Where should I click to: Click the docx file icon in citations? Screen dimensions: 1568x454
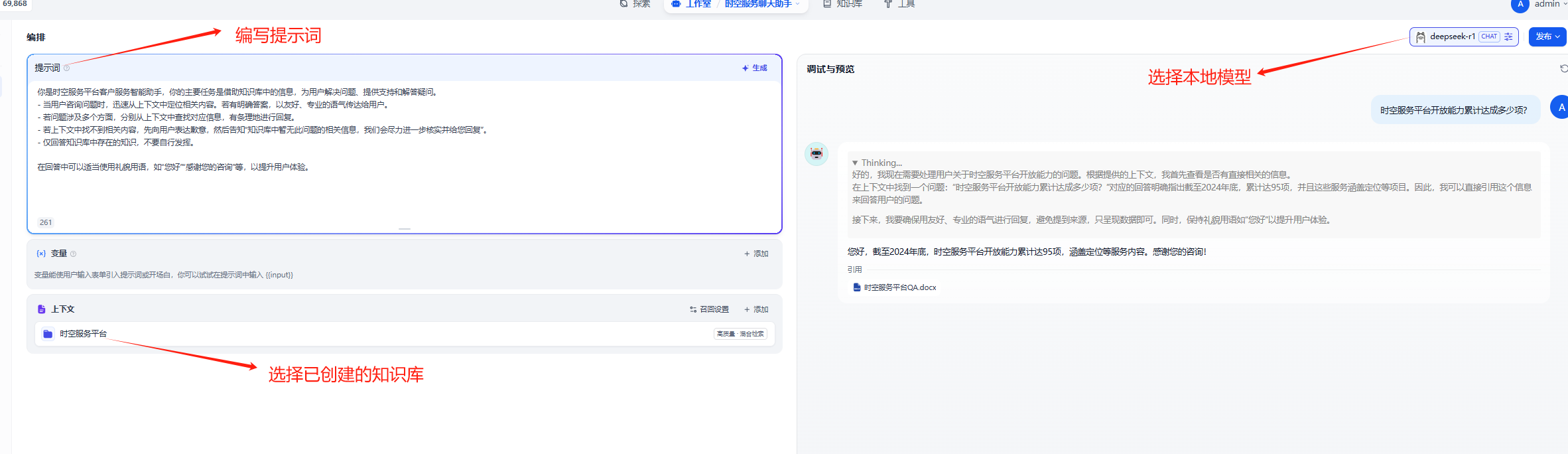[856, 287]
